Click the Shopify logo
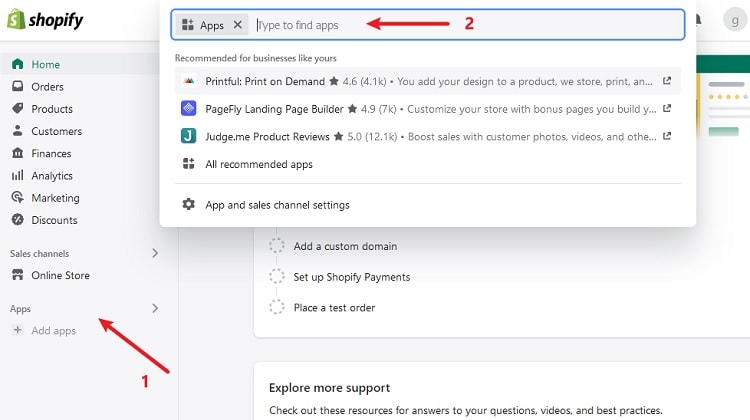The image size is (750, 420). point(45,20)
